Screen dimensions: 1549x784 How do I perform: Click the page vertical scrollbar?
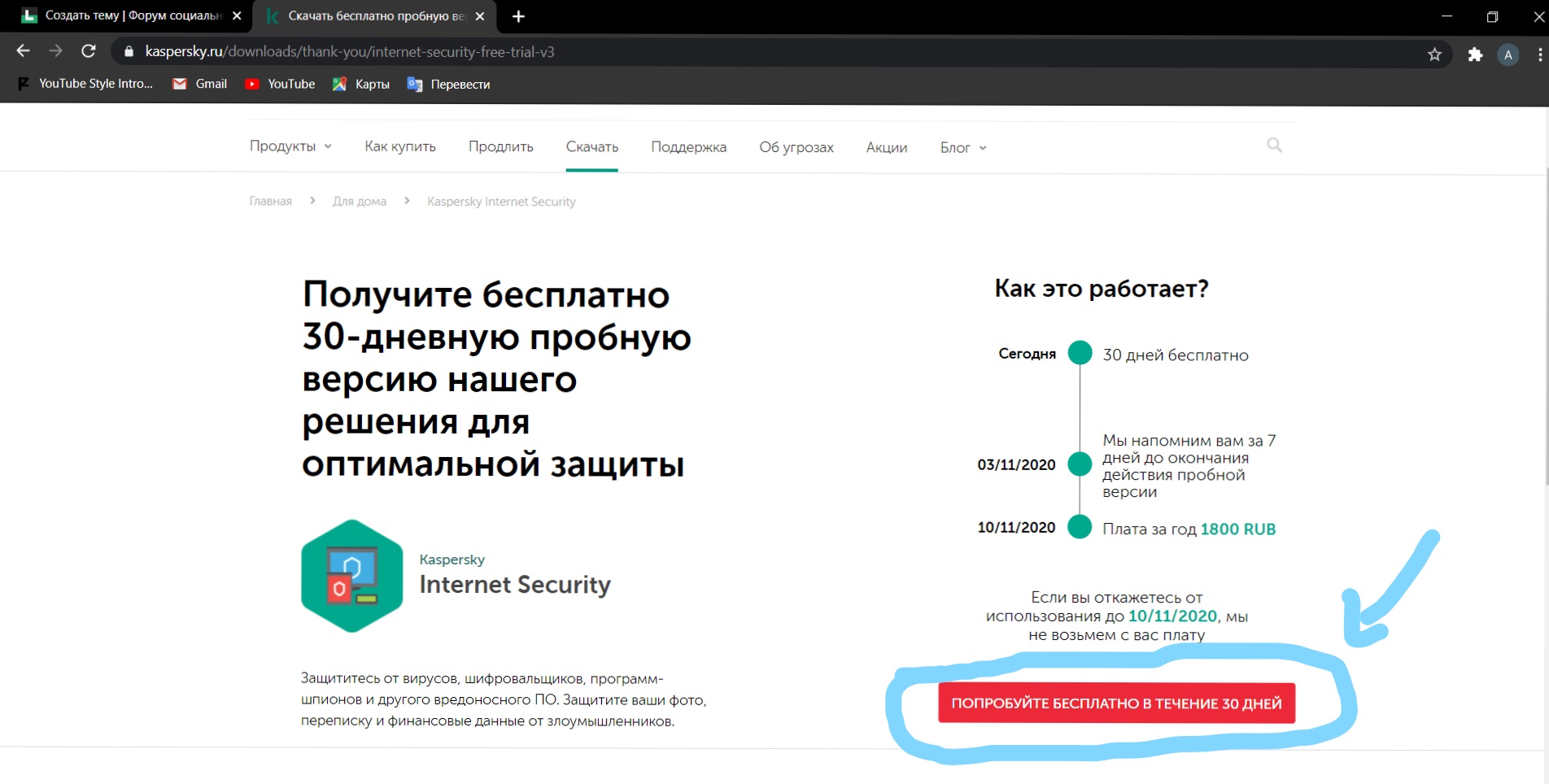(x=1545, y=325)
